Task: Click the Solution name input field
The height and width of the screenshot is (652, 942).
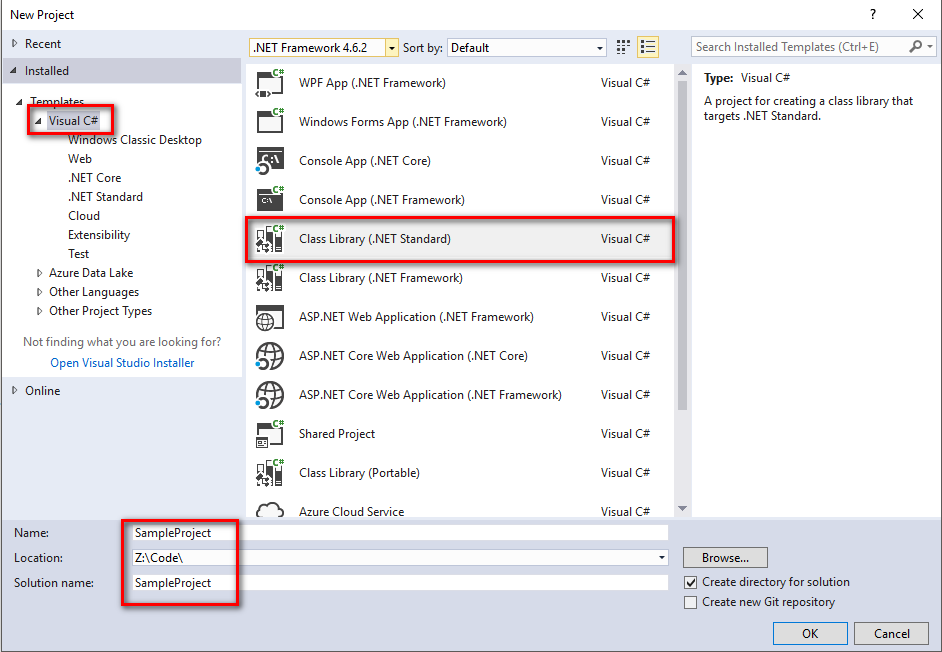Action: pyautogui.click(x=400, y=583)
